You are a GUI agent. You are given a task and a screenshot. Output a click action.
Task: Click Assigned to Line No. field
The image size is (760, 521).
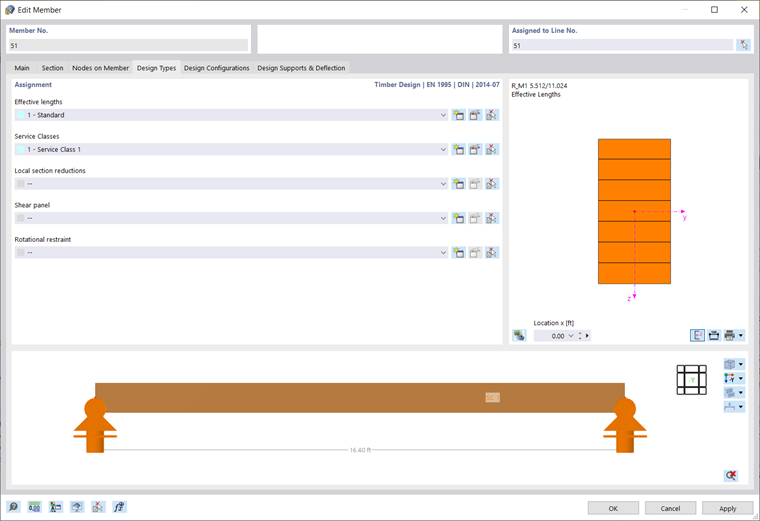coord(622,46)
